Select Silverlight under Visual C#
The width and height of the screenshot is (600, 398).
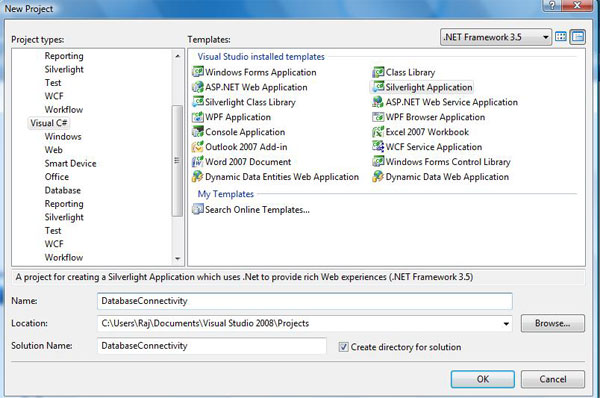64,217
